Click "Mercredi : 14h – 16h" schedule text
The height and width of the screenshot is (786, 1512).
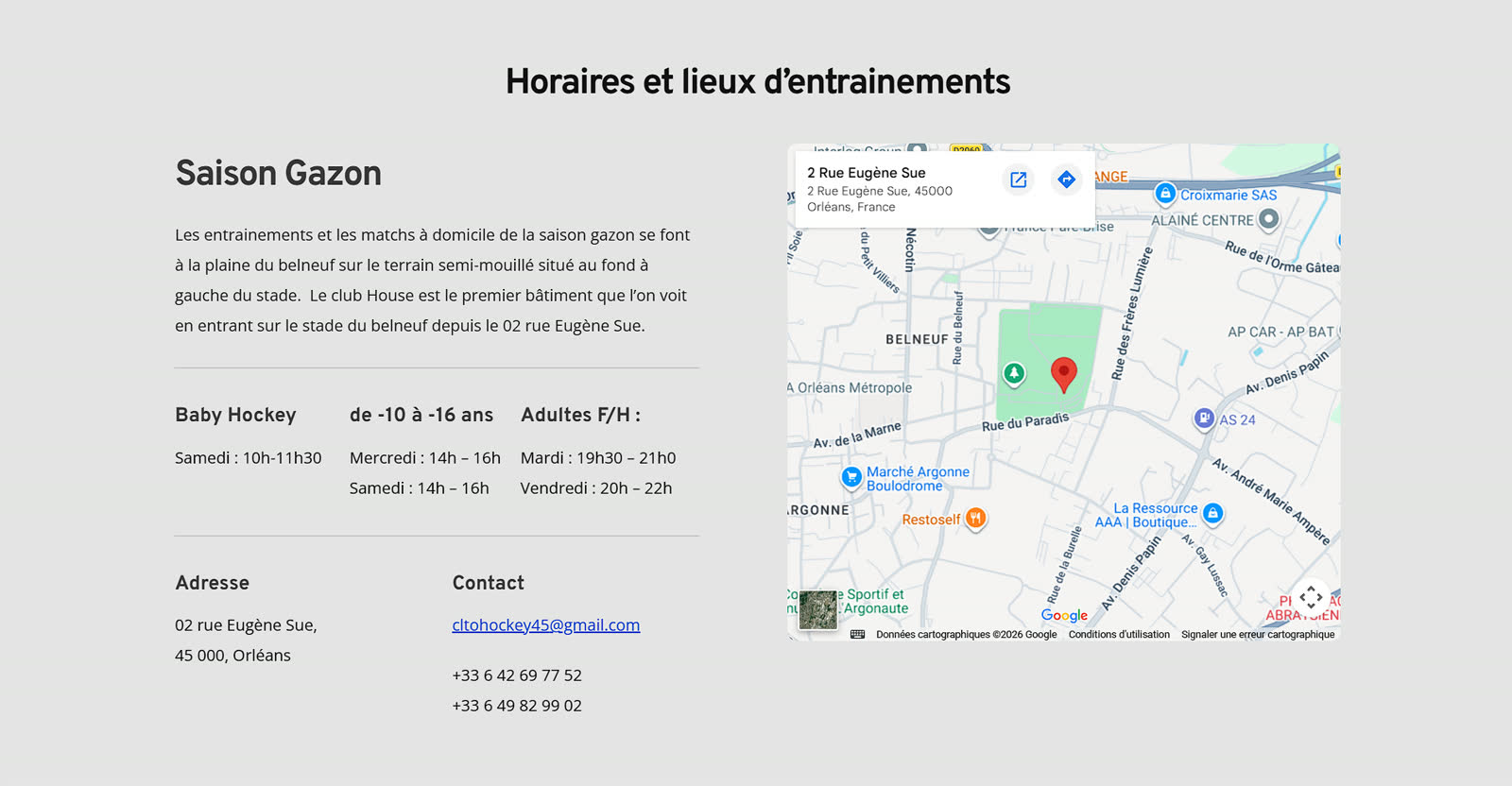425,458
